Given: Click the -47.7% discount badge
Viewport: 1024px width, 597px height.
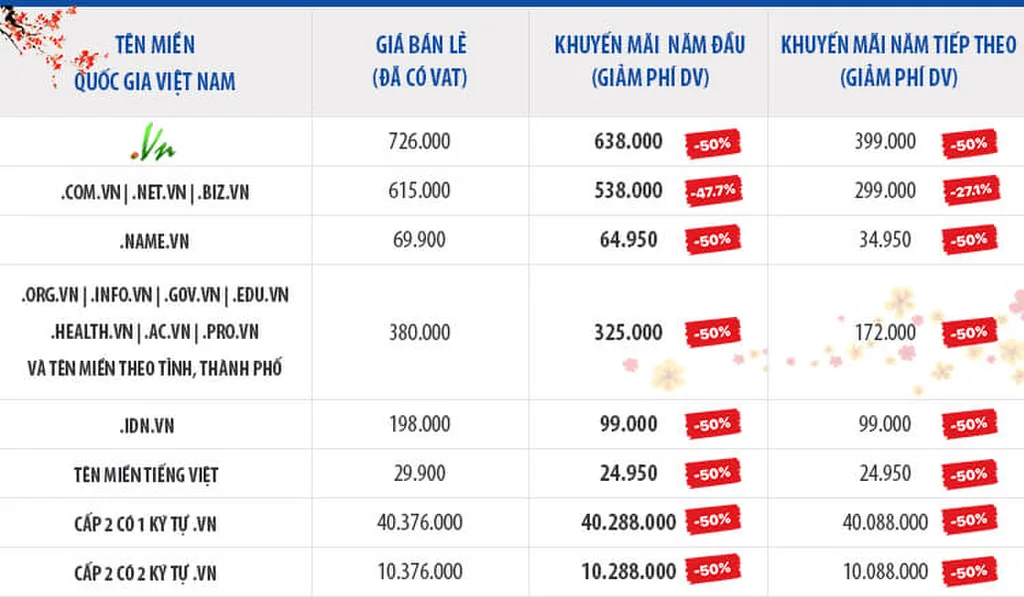Looking at the screenshot, I should (x=714, y=191).
